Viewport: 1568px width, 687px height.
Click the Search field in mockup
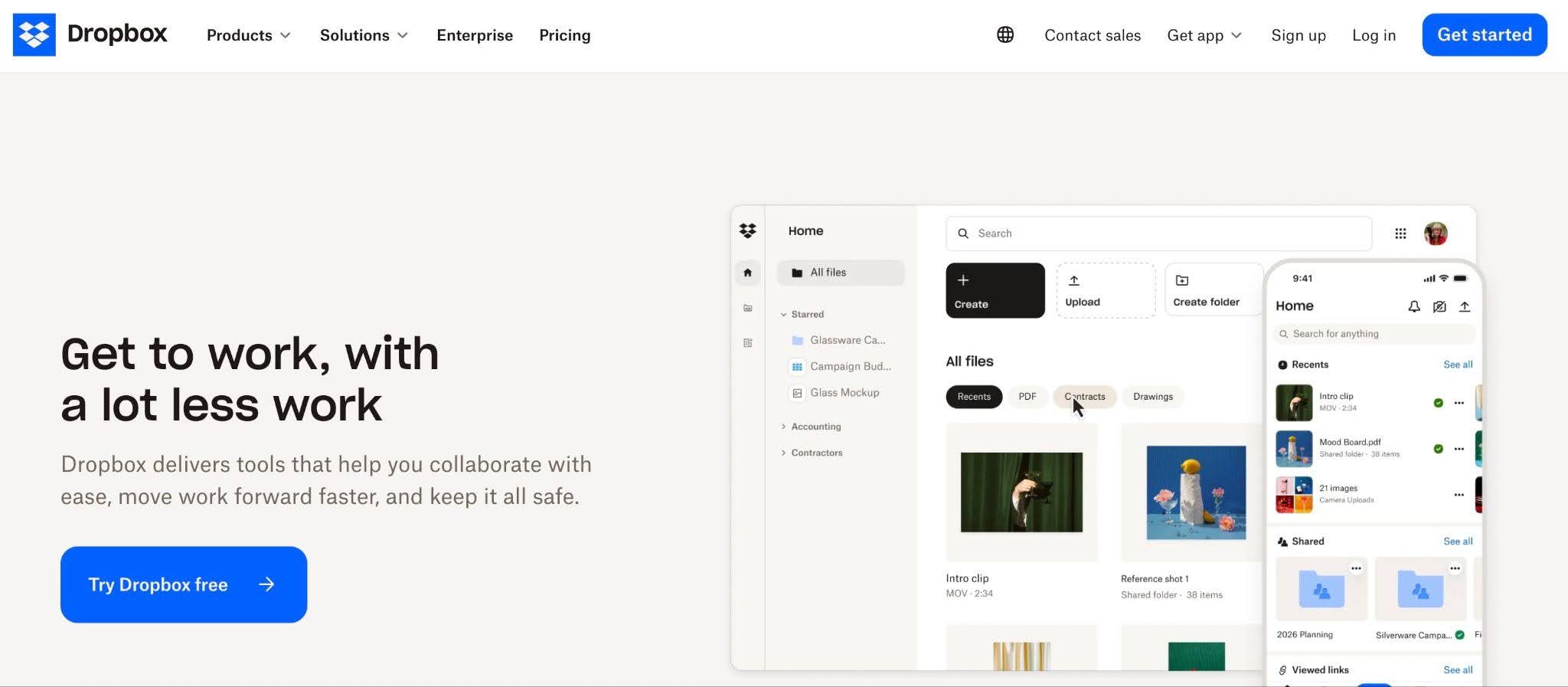(1158, 234)
